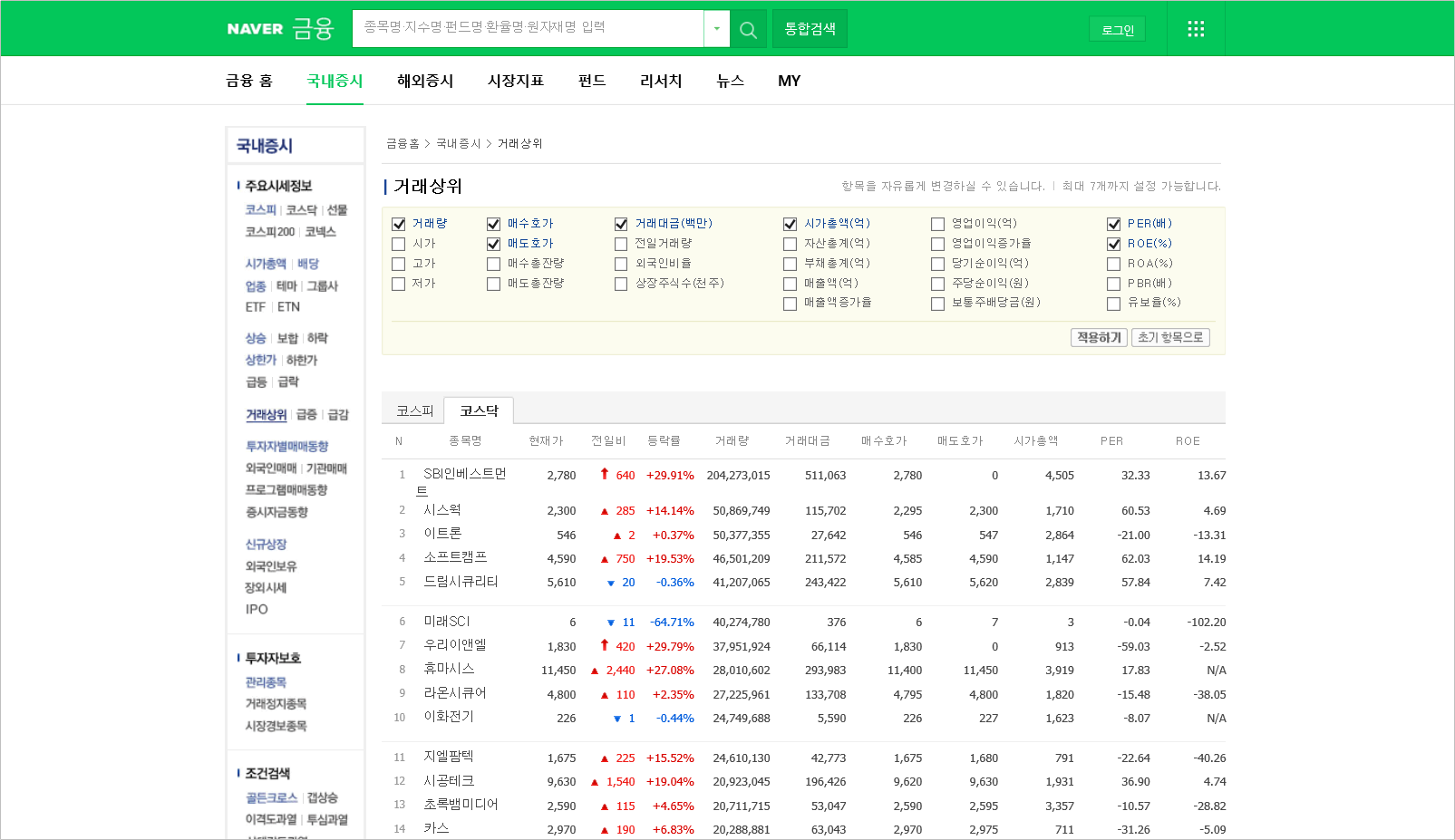Image resolution: width=1455 pixels, height=840 pixels.
Task: Open sidebar 골든크로스 link
Action: point(271,797)
